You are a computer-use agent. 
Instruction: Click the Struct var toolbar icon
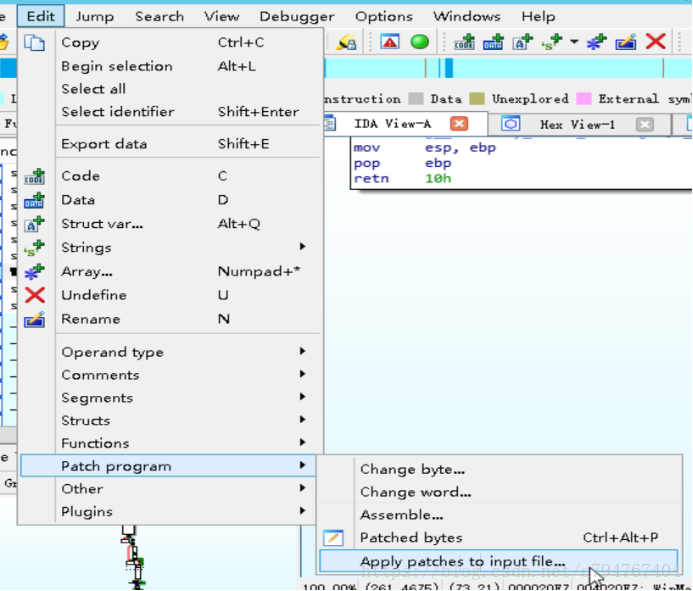pyautogui.click(x=522, y=42)
